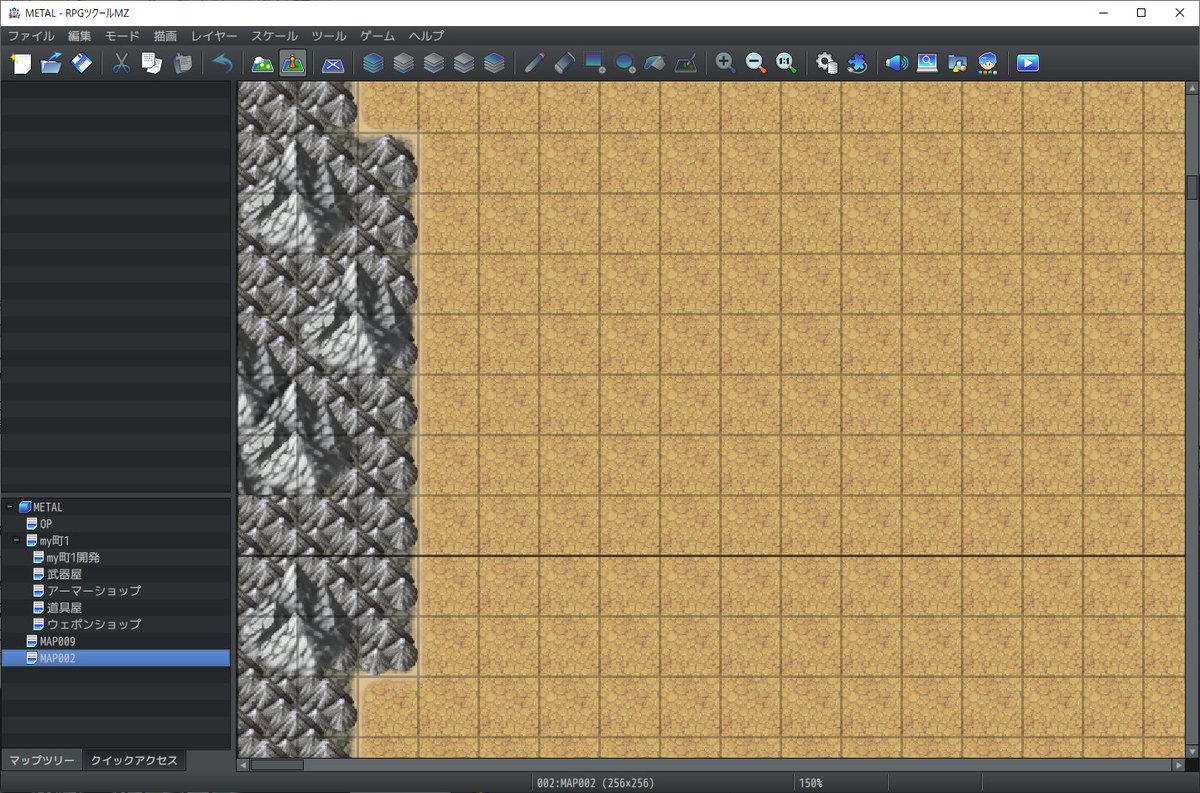Open the Database with the gear icon
The height and width of the screenshot is (793, 1200).
tap(826, 63)
